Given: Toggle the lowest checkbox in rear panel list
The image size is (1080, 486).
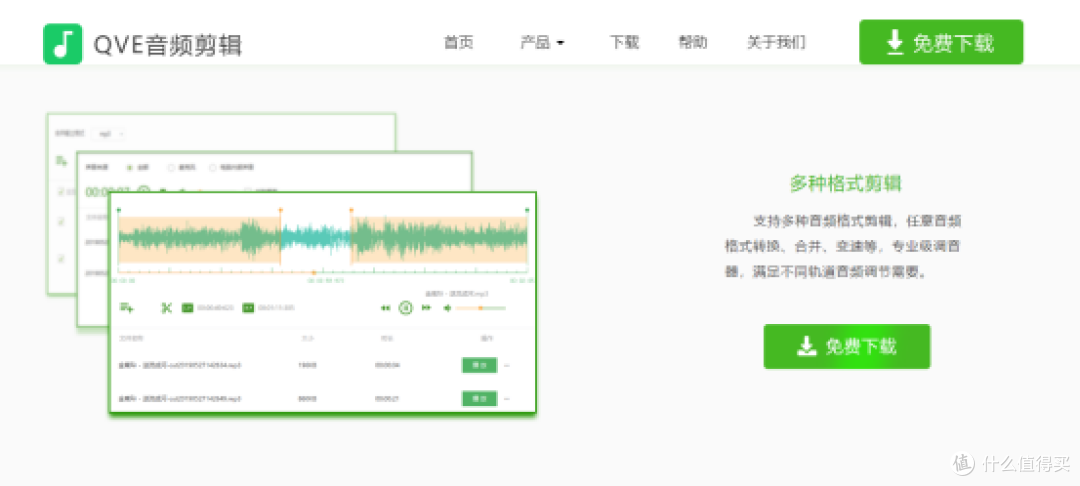Looking at the screenshot, I should click(61, 258).
